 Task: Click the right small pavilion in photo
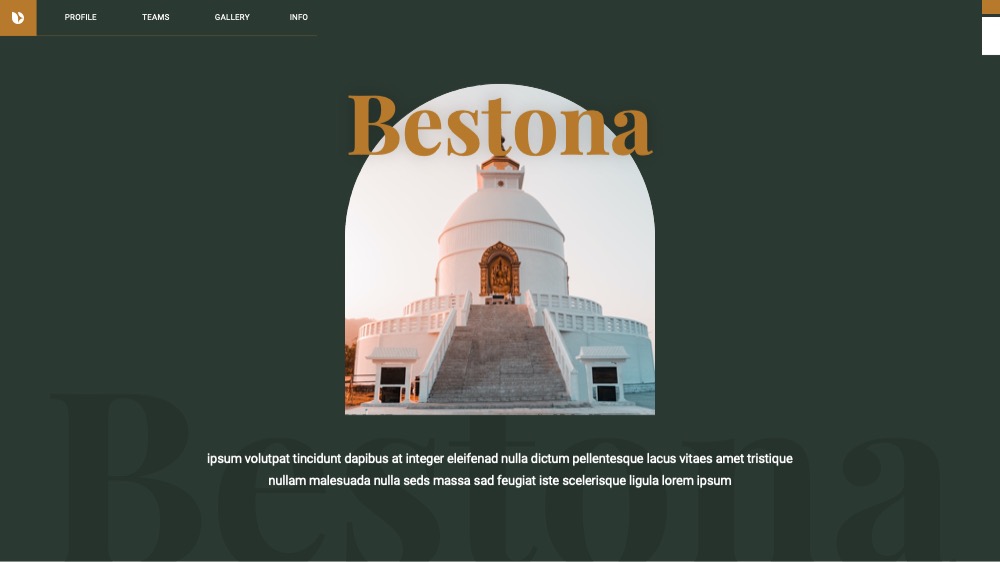click(x=603, y=374)
